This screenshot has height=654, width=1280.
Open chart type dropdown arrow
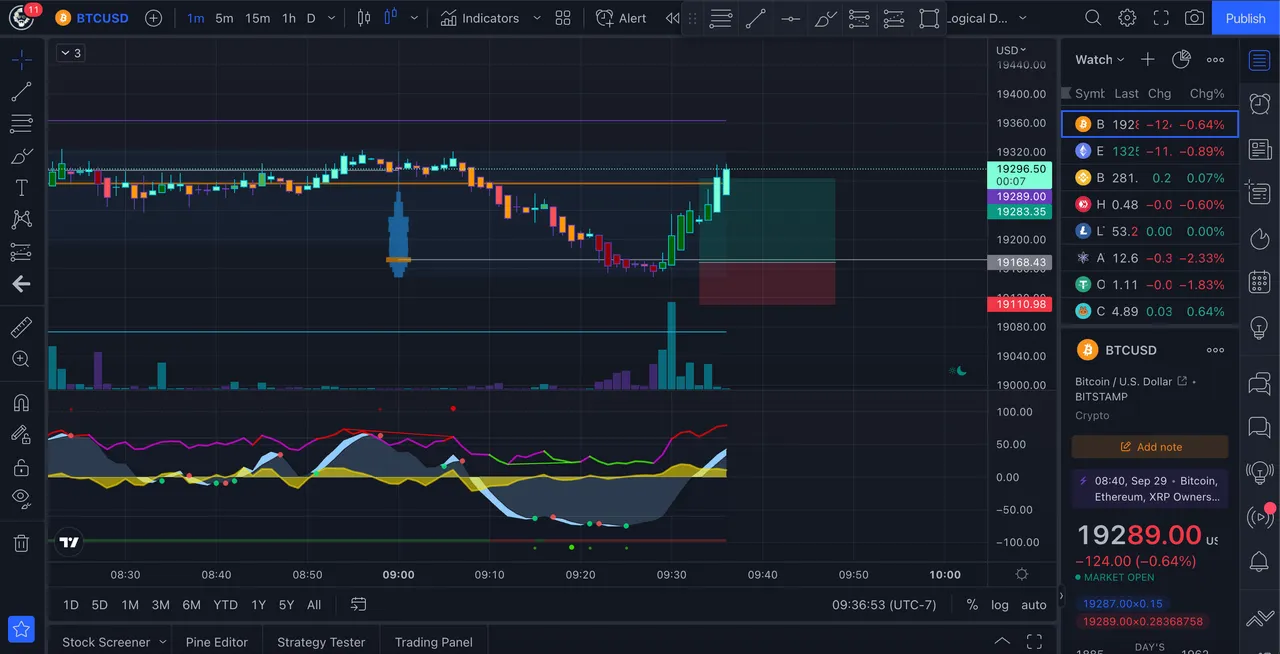click(414, 18)
